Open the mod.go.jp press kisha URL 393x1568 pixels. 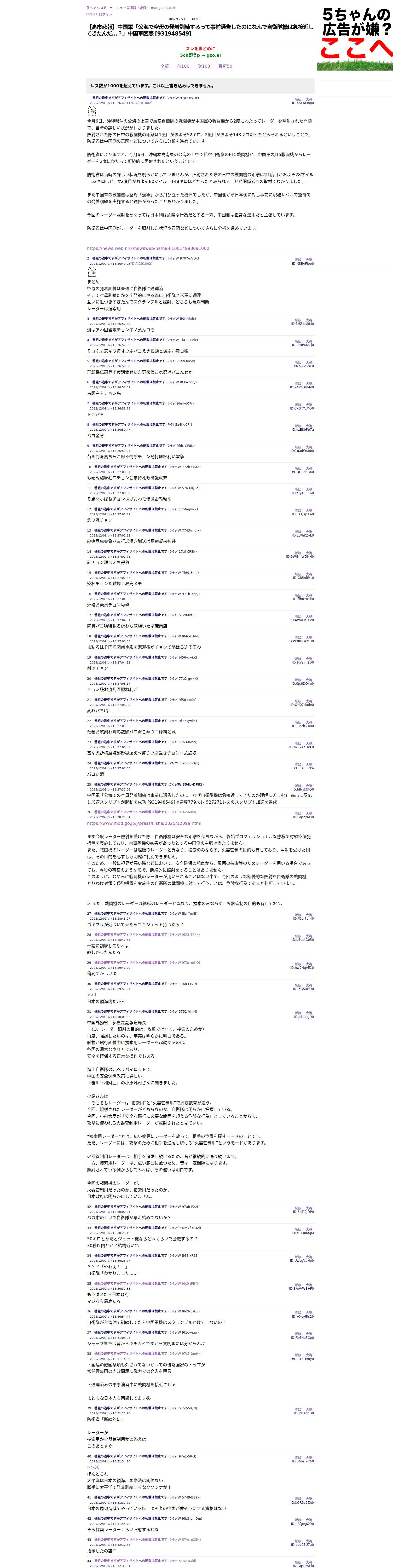point(144,823)
